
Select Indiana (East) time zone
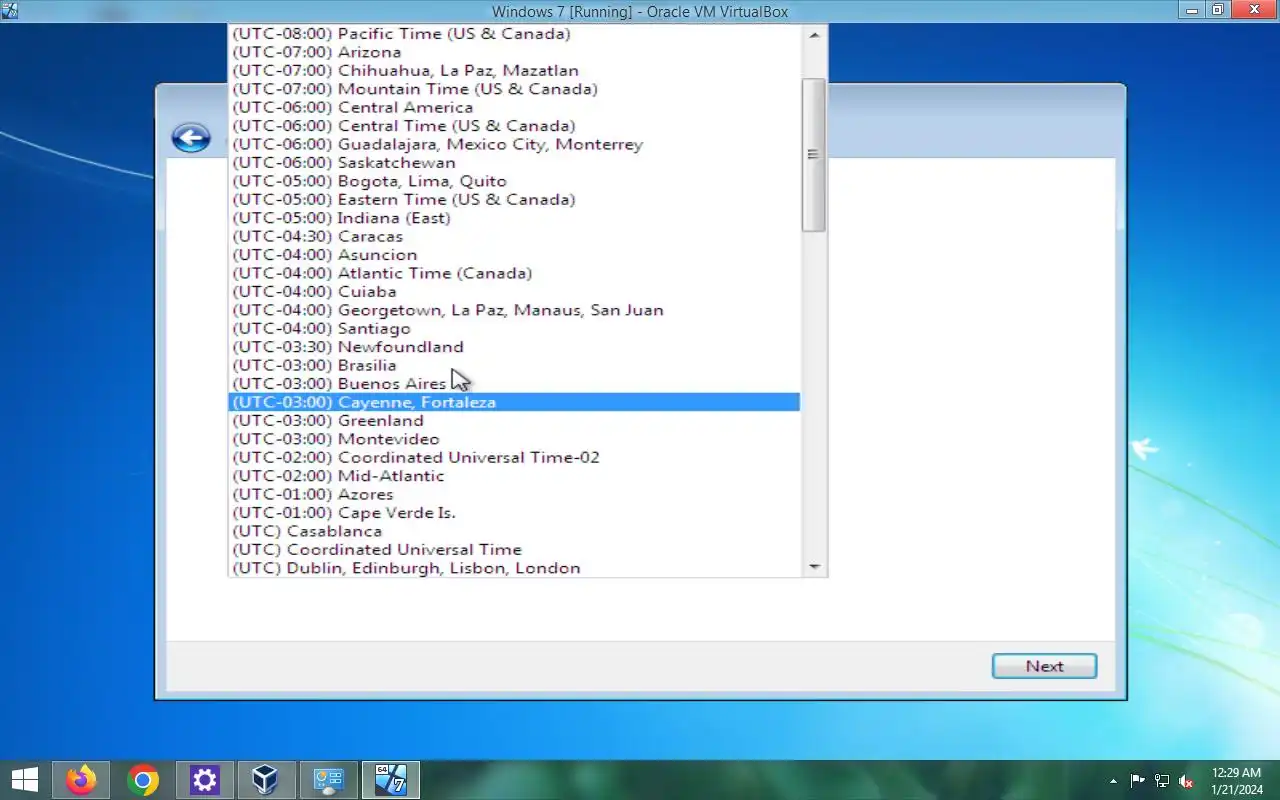point(514,218)
